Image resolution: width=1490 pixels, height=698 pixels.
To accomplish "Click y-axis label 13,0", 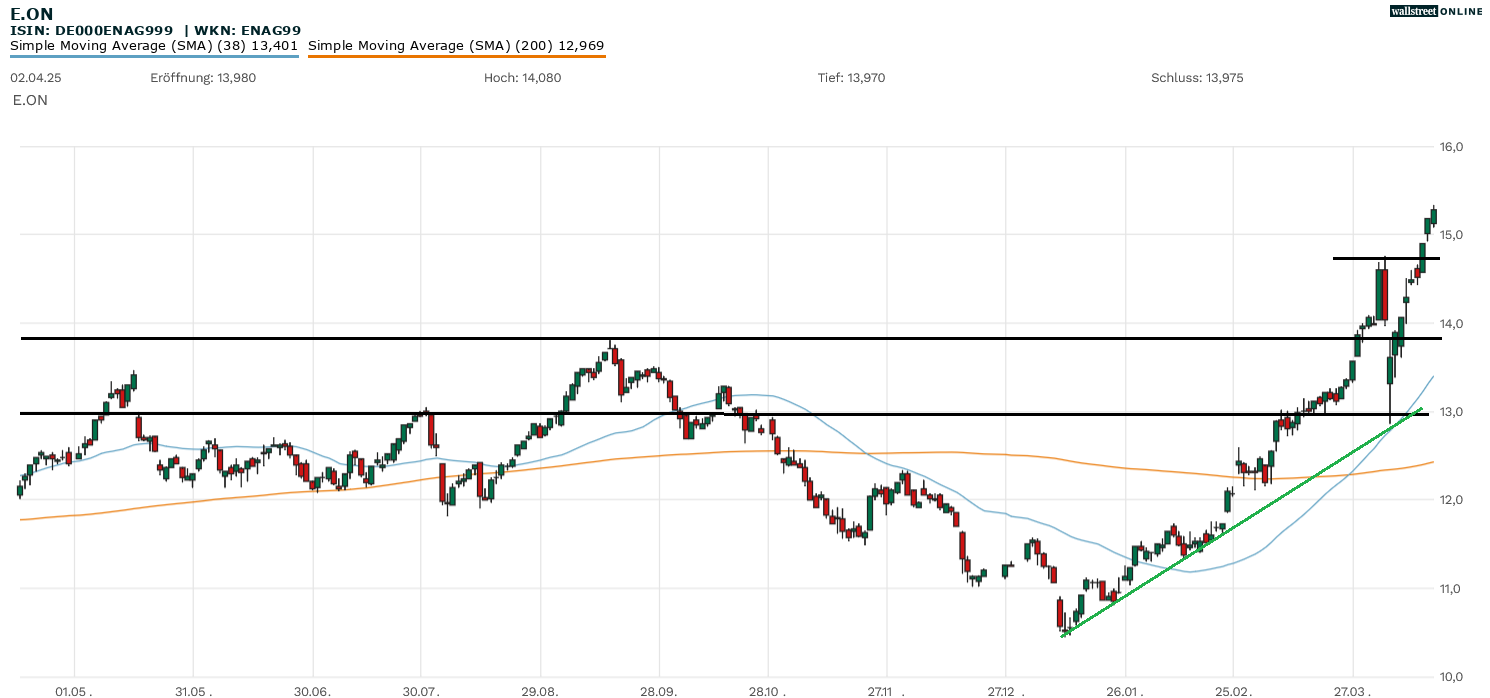I will coord(1452,412).
